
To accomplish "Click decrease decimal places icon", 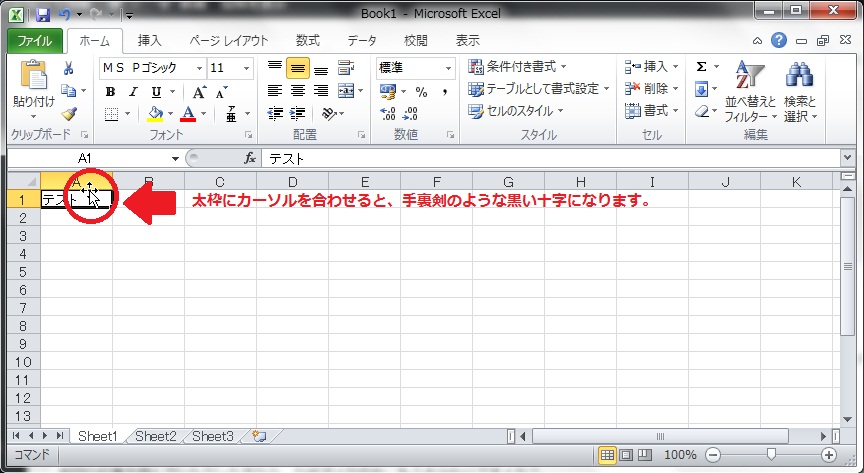I will pyautogui.click(x=411, y=114).
